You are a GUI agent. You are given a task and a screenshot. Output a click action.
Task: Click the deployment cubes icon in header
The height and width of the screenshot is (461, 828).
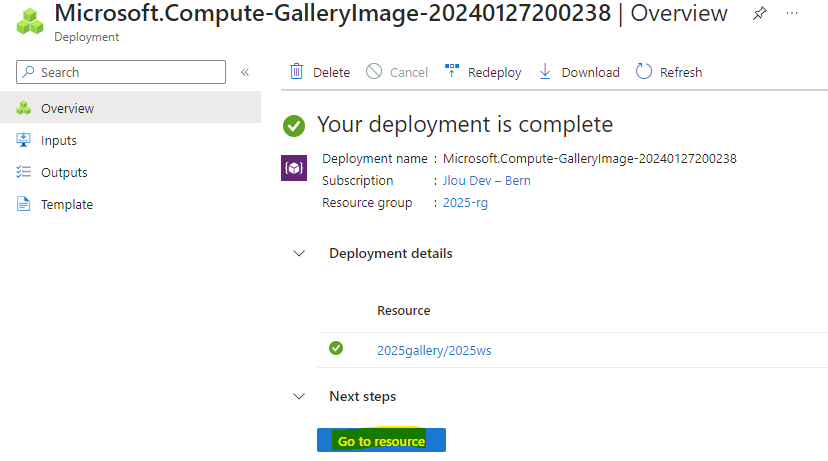[x=30, y=21]
